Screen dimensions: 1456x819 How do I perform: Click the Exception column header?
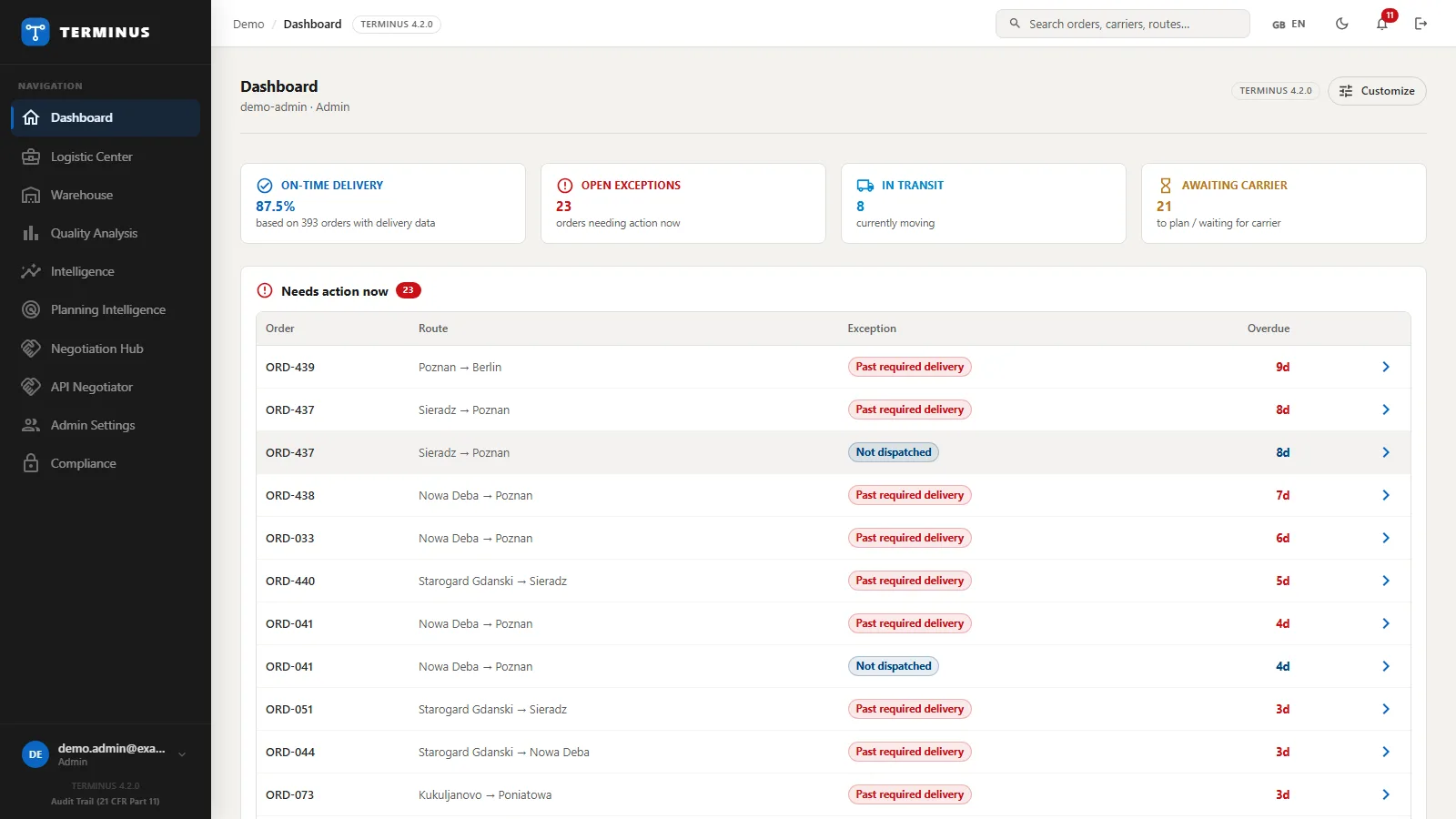872,329
